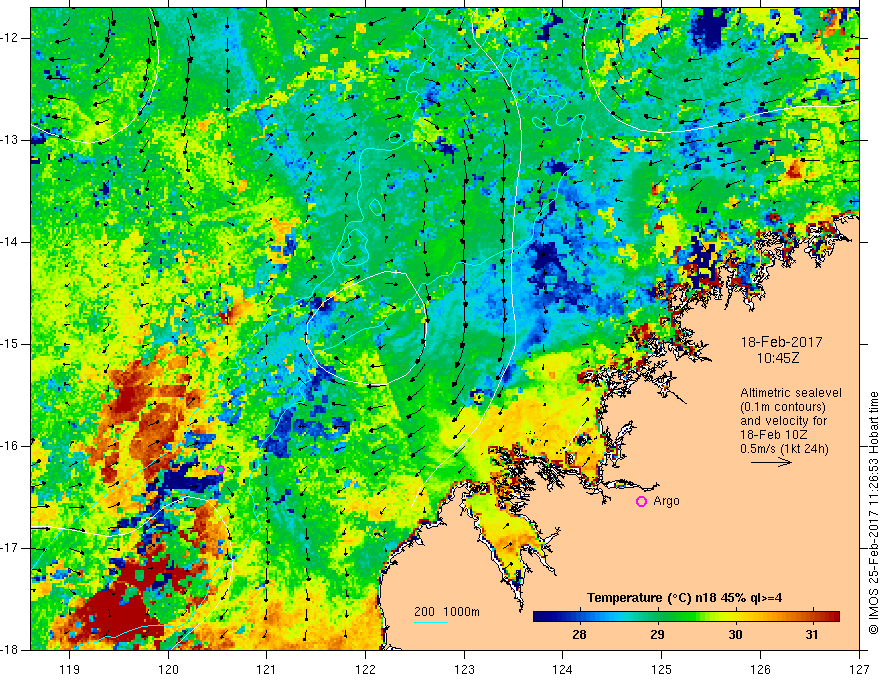Click the -15 latitude axis label
The width and height of the screenshot is (880, 680).
pos(11,344)
